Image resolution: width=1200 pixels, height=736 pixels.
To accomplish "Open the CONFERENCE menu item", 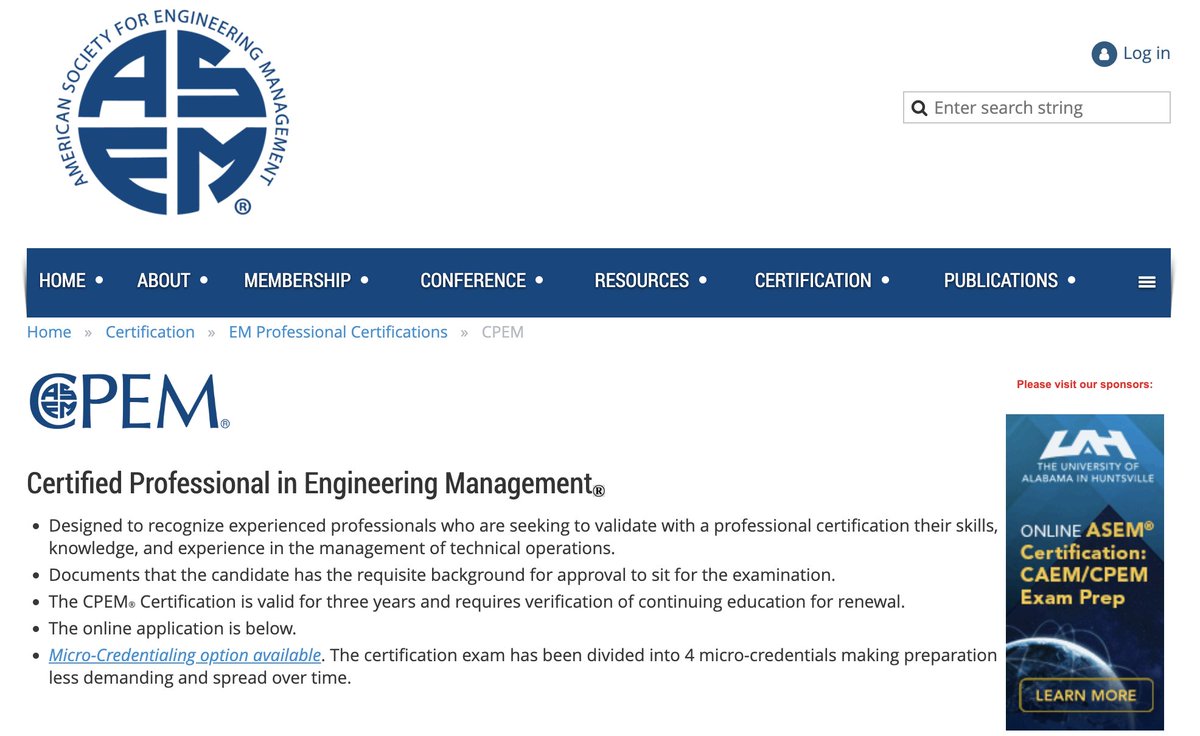I will click(x=473, y=281).
